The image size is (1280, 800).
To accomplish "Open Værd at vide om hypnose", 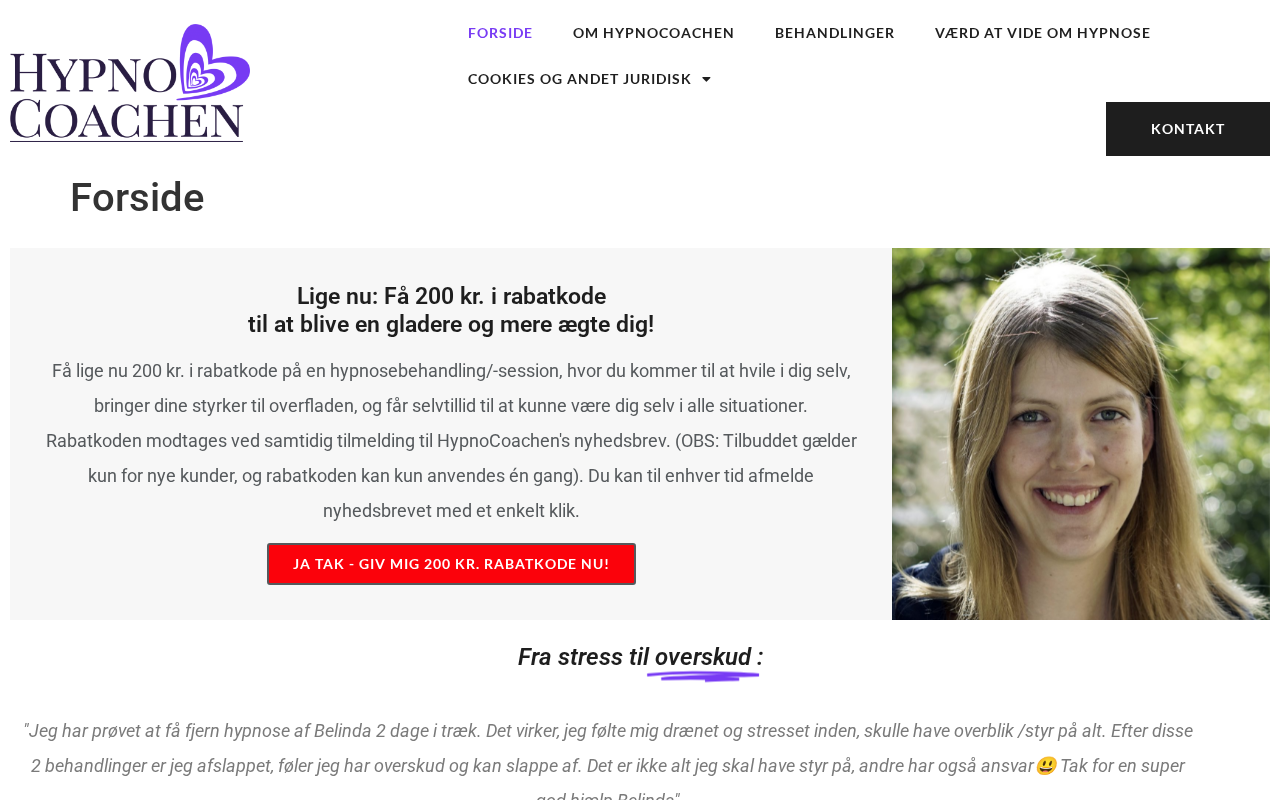I will (x=1043, y=33).
